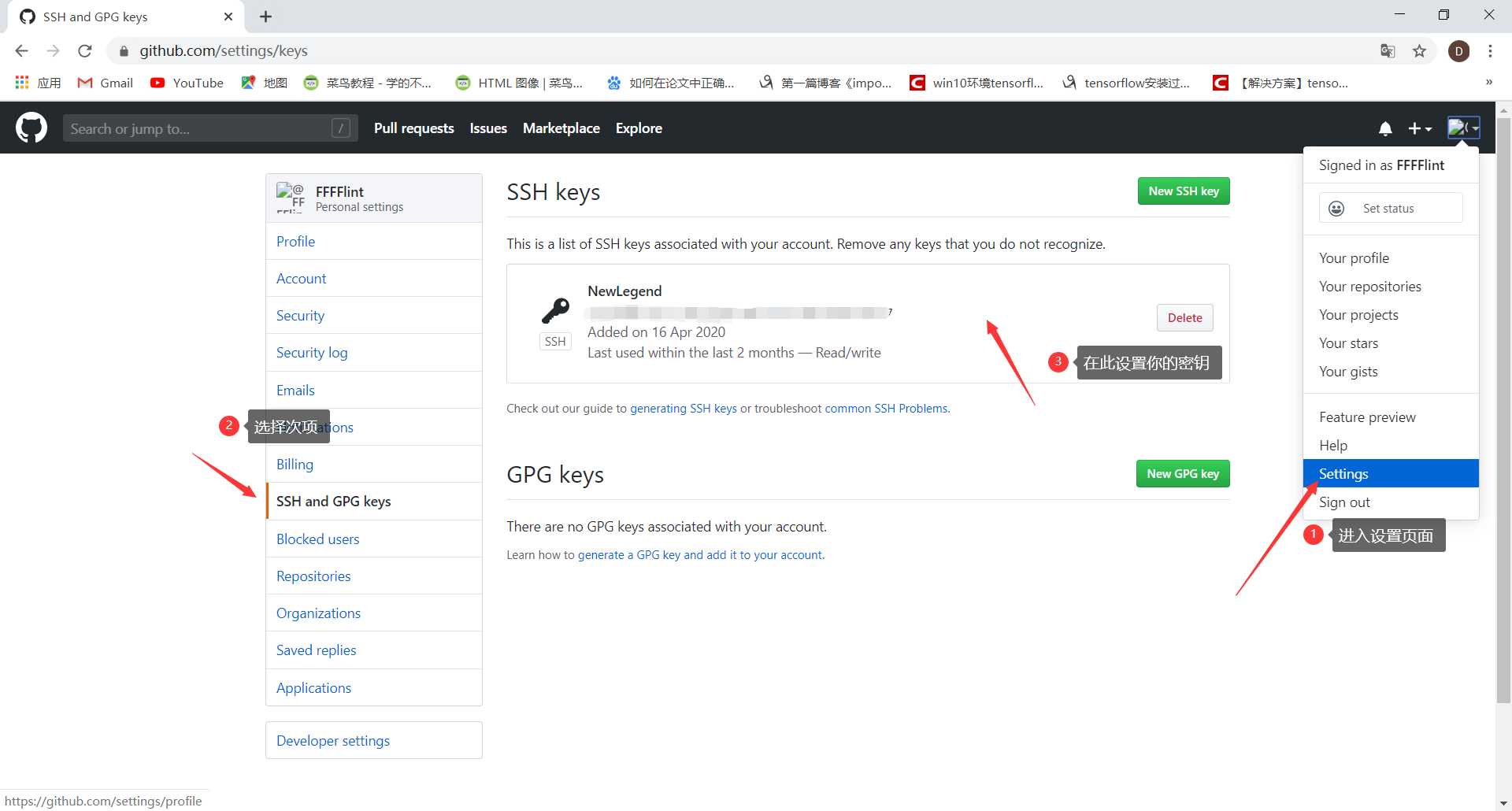Screen dimensions: 1512x811
Task: Open Emails settings
Action: click(374, 391)
